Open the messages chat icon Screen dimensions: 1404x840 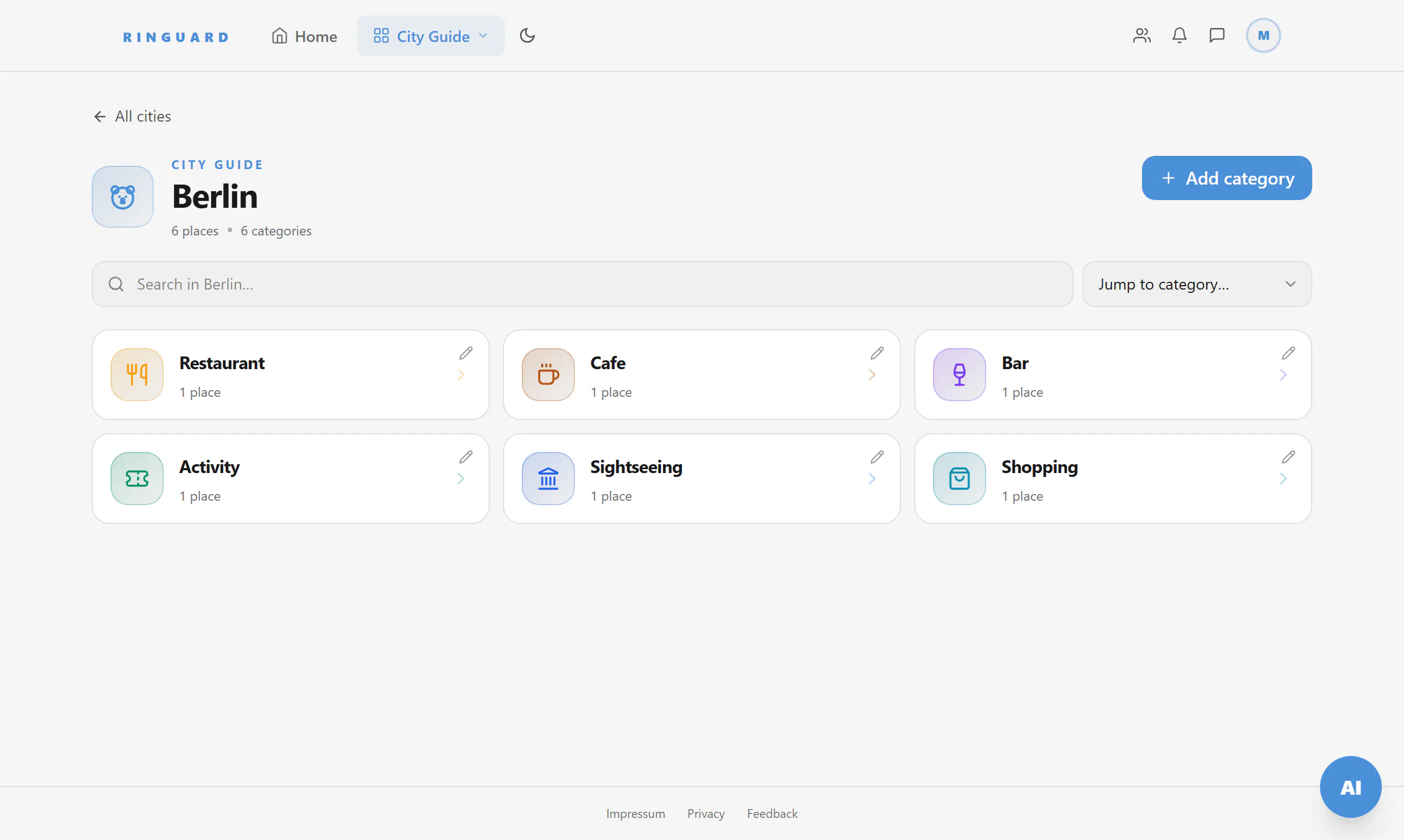coord(1217,36)
